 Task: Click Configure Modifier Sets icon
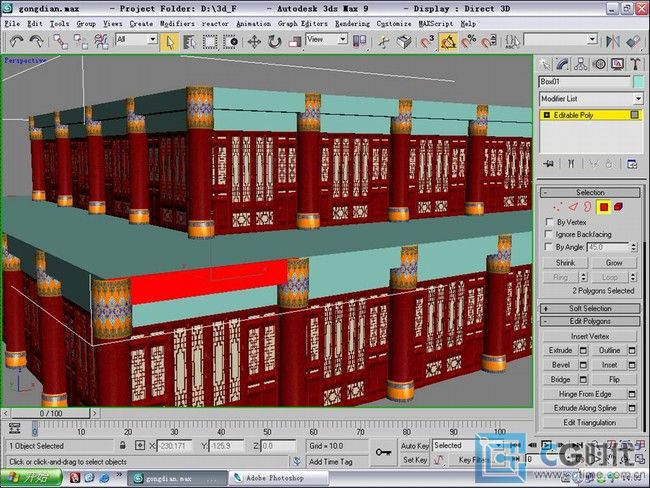(632, 164)
